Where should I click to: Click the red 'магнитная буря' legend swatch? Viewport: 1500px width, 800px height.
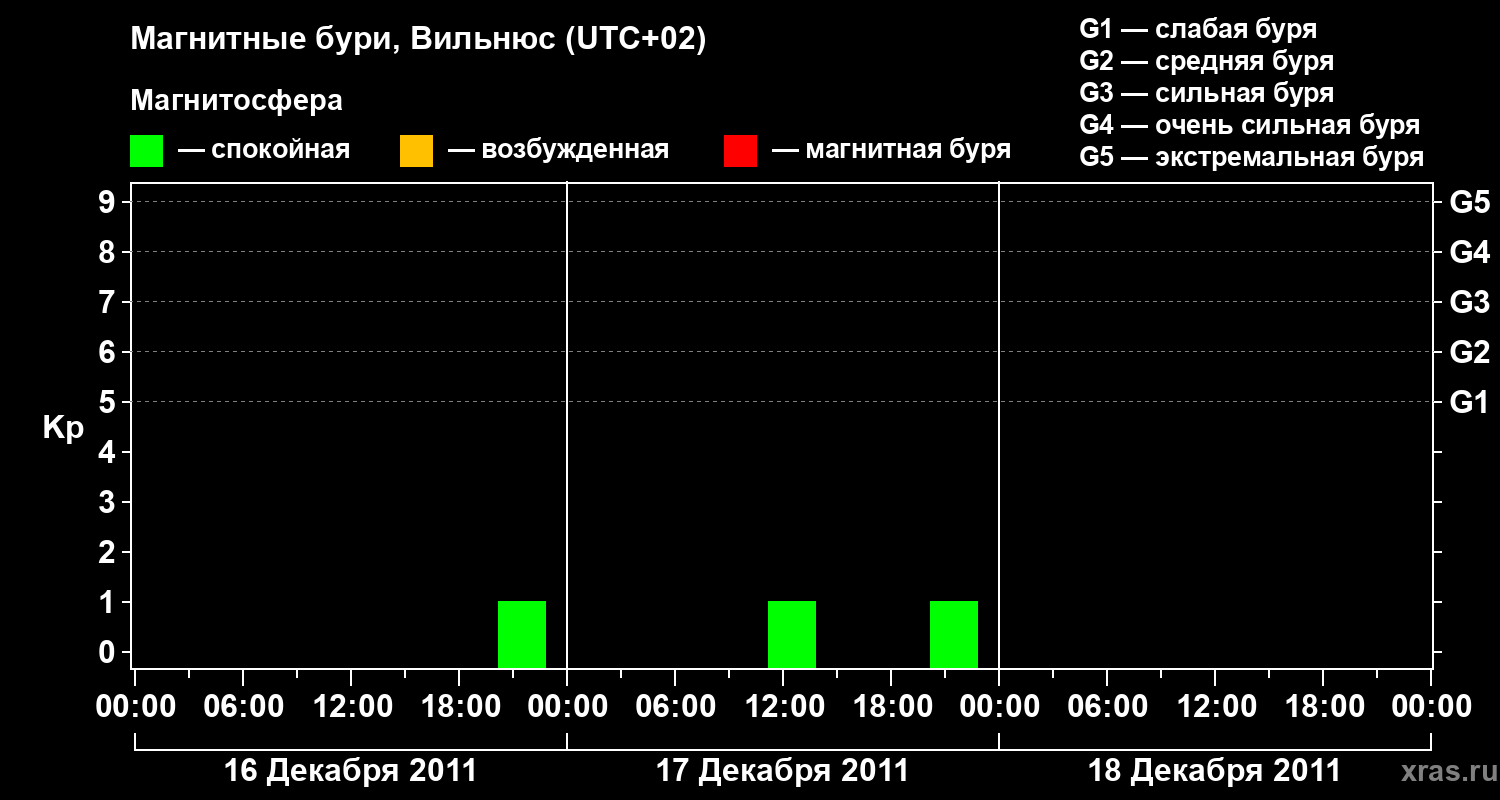740,150
